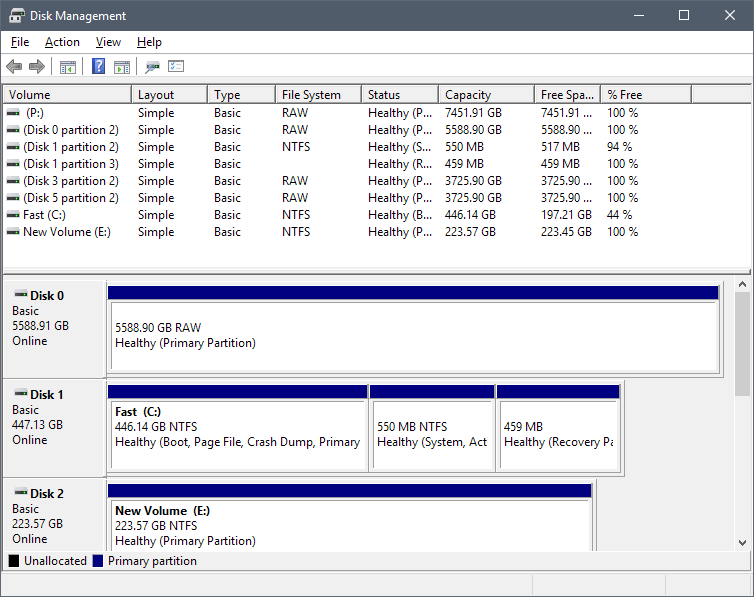Click the Rescan Disks toolbar icon

152,67
